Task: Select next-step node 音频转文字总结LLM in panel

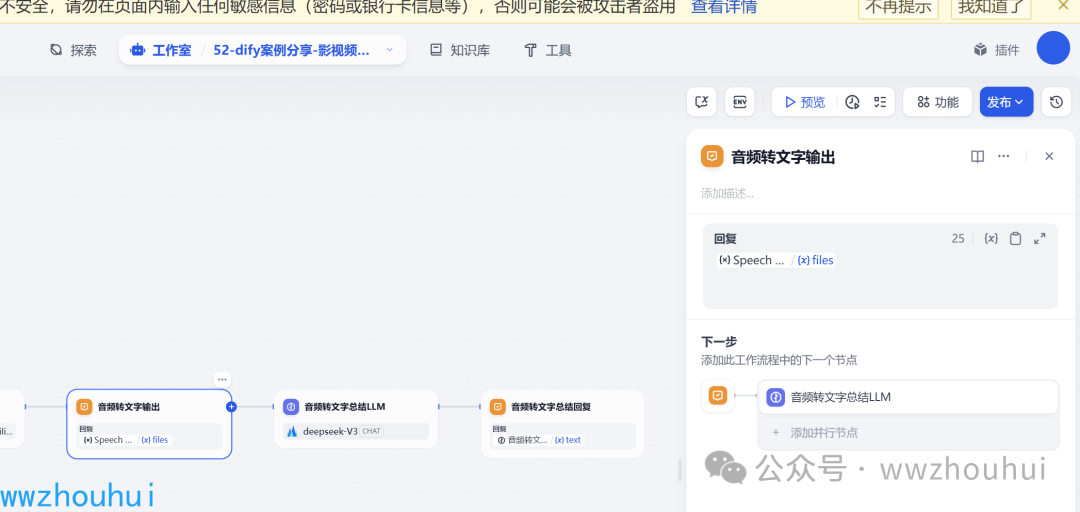Action: [908, 397]
